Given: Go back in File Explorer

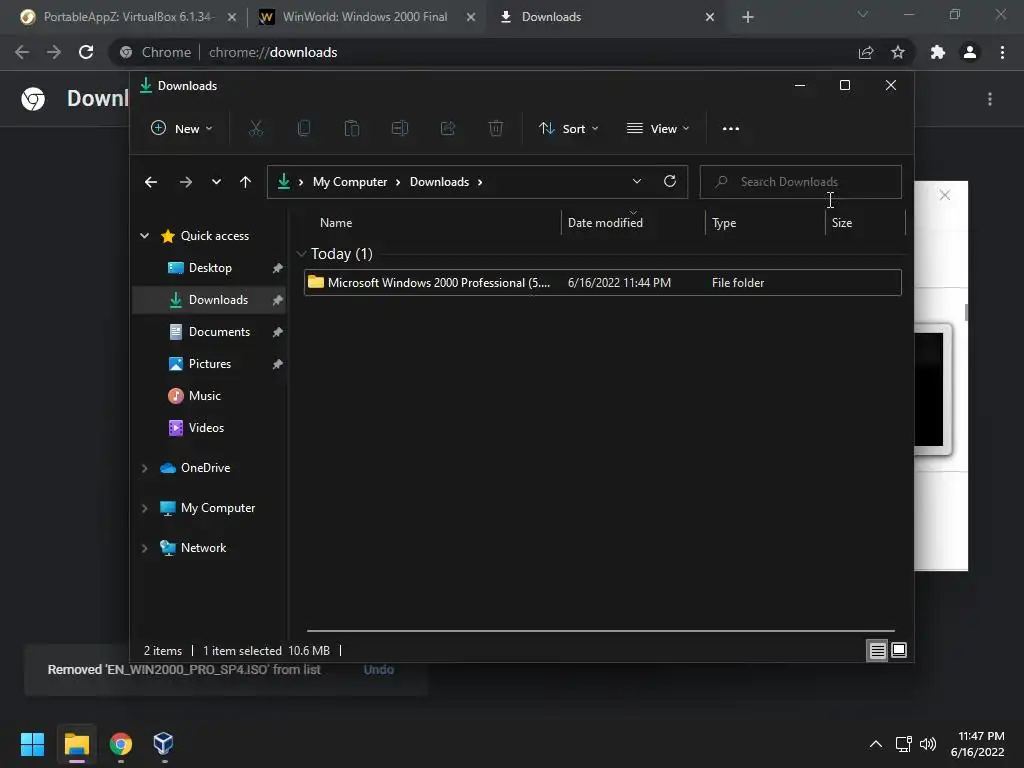Looking at the screenshot, I should [151, 182].
